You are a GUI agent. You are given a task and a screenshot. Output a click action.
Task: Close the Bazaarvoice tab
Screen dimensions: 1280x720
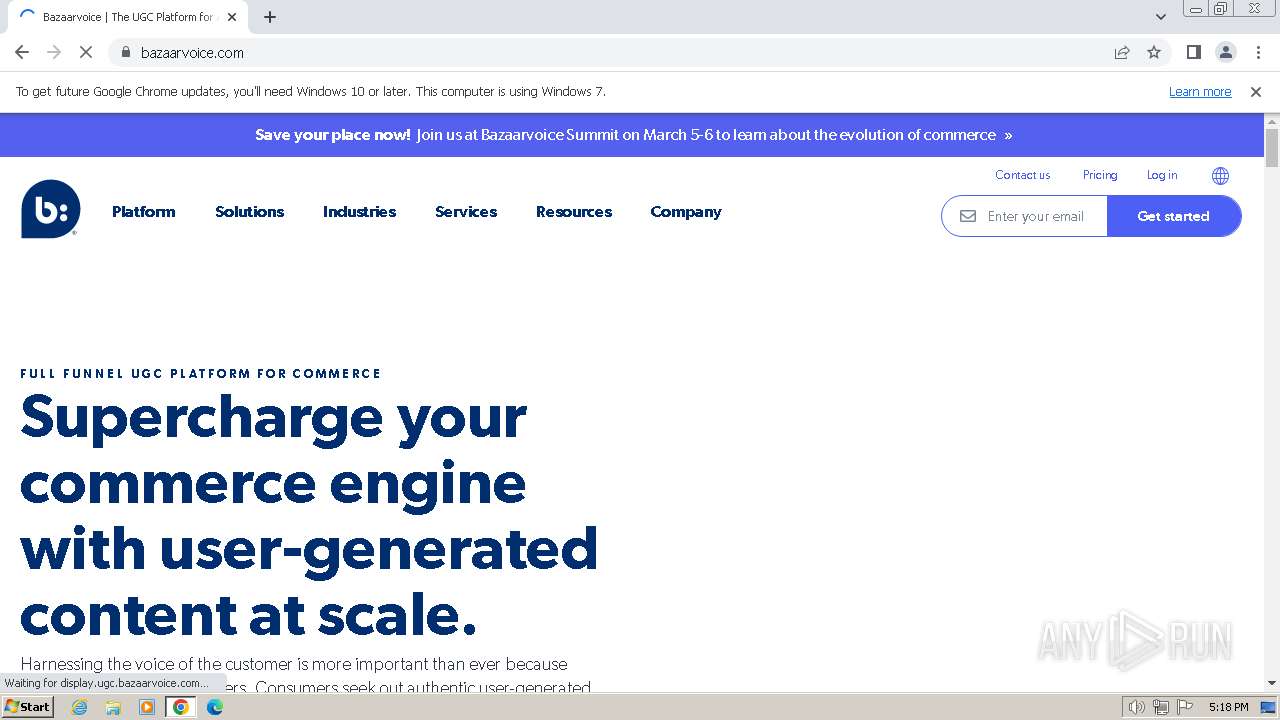coord(232,17)
